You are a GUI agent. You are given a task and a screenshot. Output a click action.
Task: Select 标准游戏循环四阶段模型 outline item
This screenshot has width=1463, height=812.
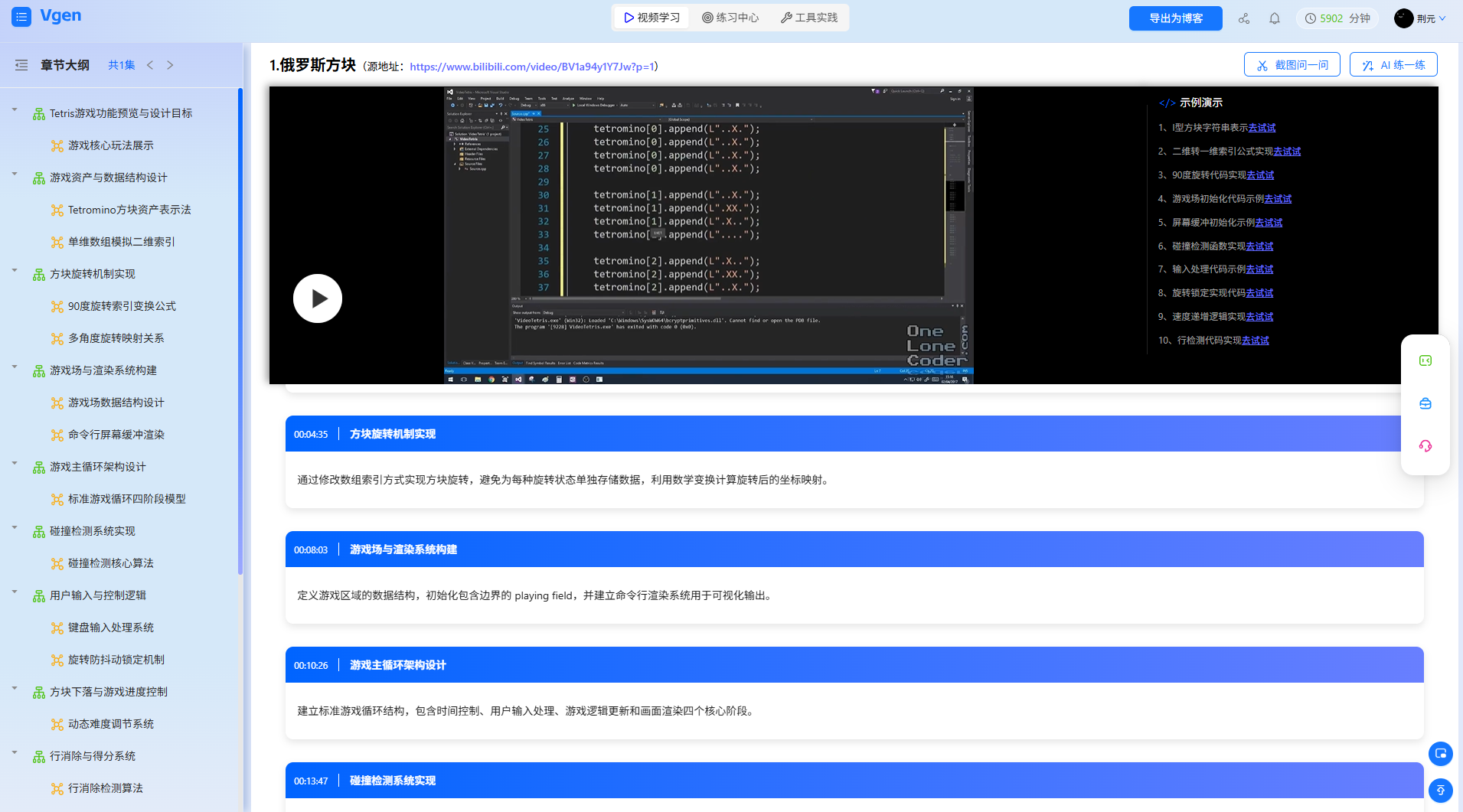(127, 499)
